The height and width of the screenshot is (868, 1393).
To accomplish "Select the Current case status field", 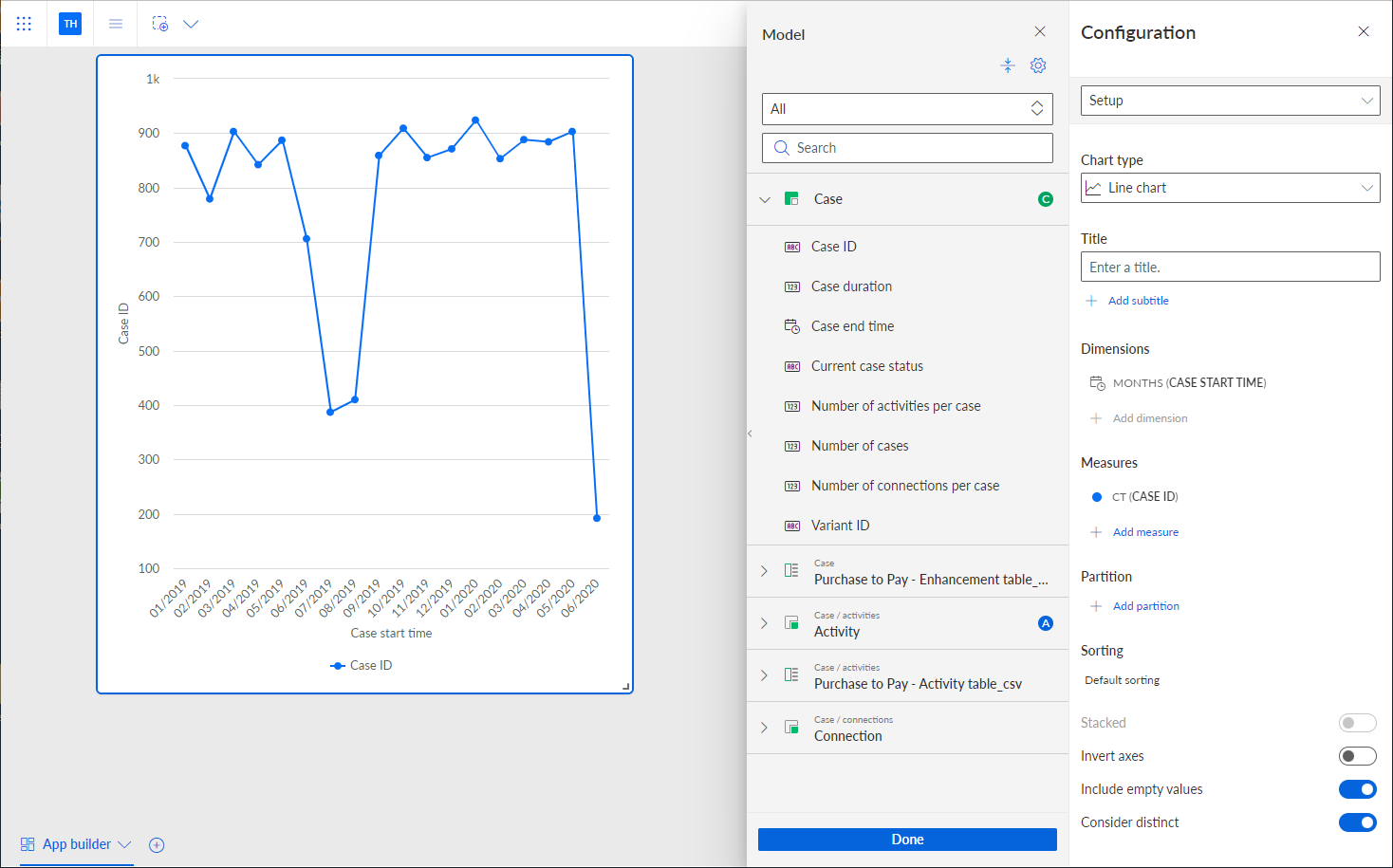I will 866,366.
